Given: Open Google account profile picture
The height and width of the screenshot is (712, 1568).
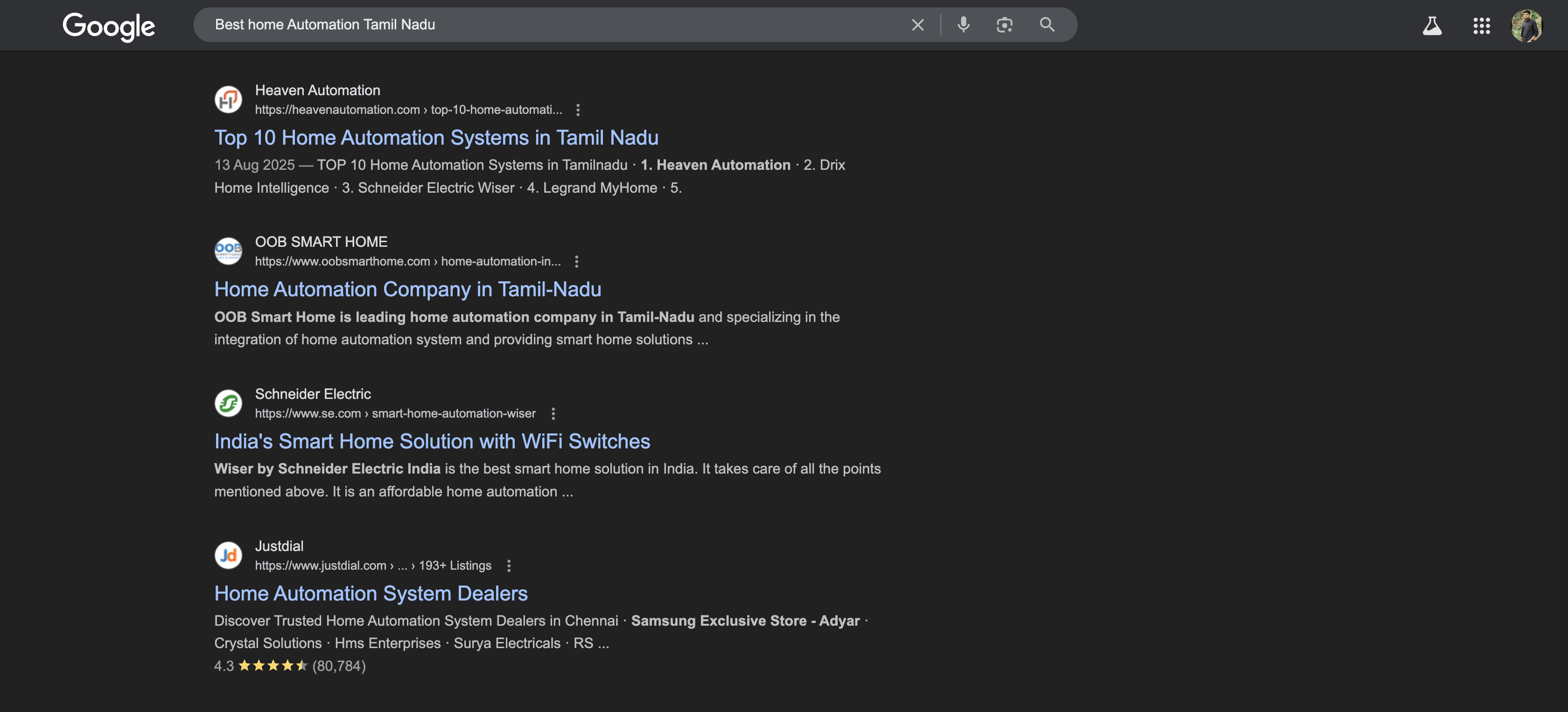Looking at the screenshot, I should [x=1526, y=26].
